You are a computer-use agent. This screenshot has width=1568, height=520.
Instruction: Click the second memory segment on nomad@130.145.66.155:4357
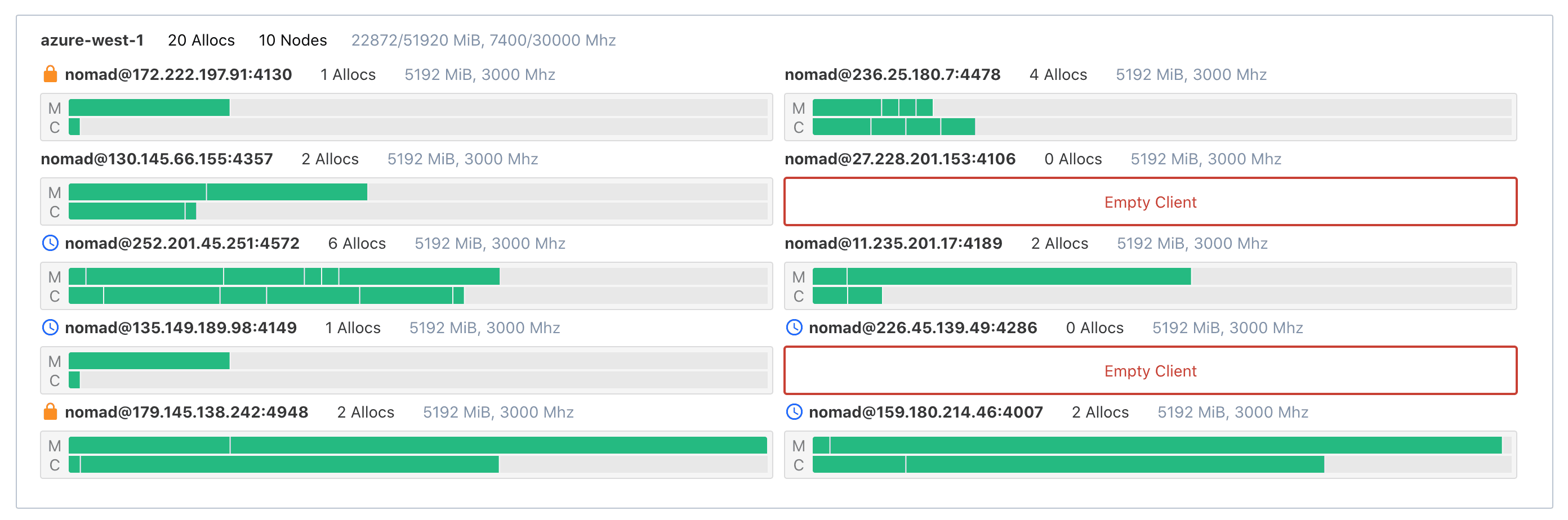(287, 192)
